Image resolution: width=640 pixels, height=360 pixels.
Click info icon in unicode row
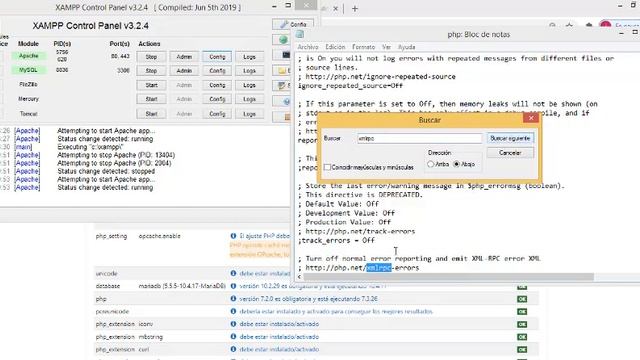[233, 273]
